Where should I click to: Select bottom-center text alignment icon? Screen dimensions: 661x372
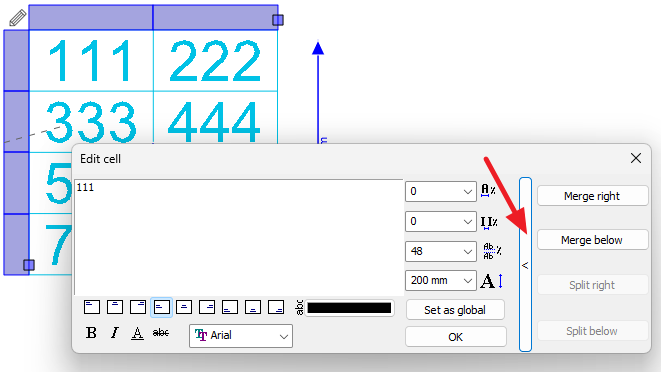pos(253,307)
